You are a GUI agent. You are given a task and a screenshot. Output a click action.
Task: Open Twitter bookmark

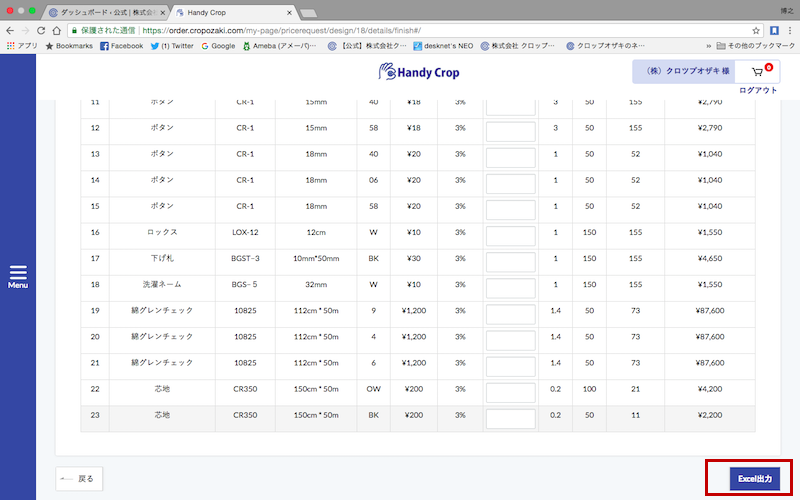click(x=172, y=46)
